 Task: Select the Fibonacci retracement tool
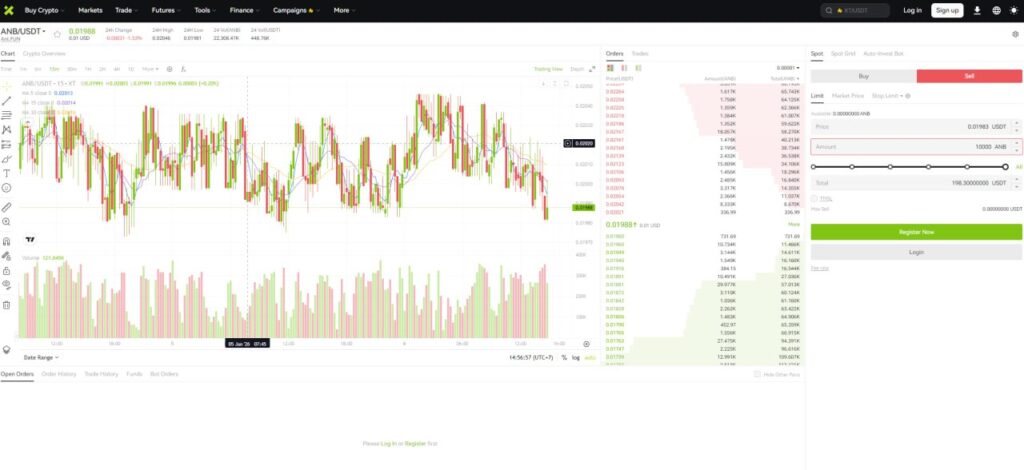(7, 115)
